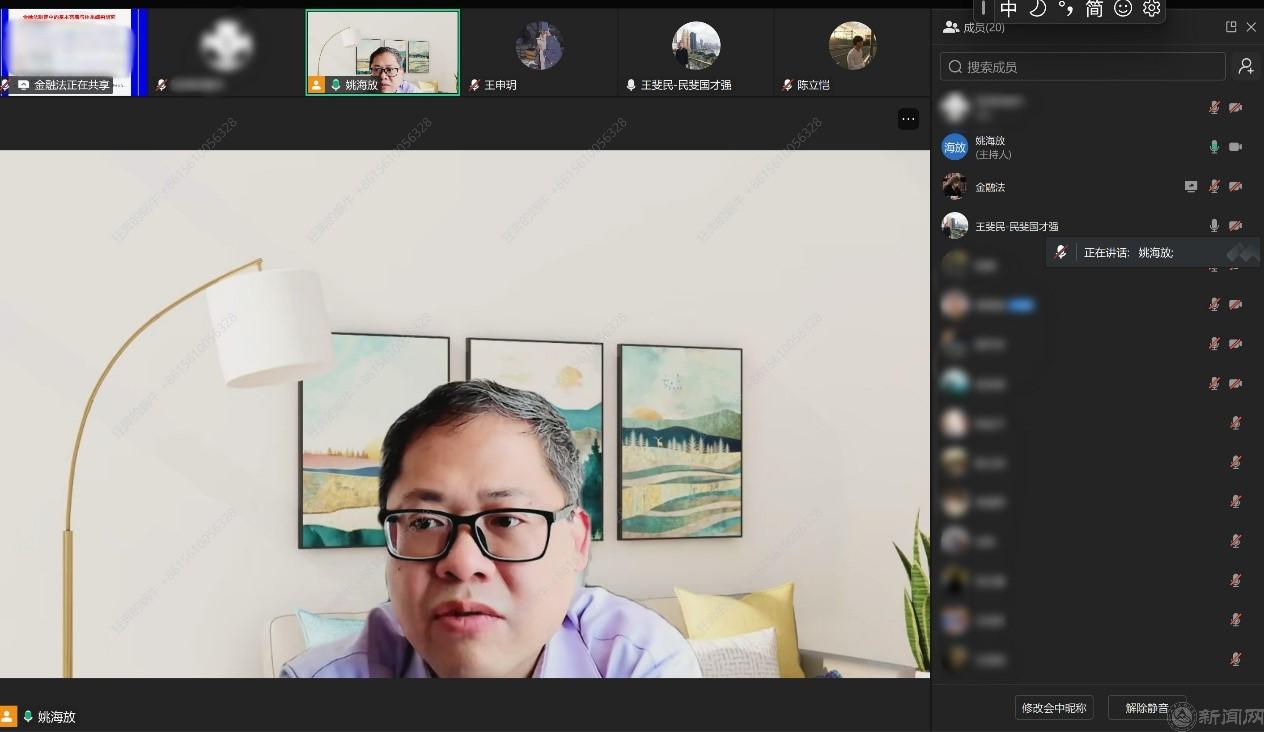Toggle 姚海放's camera icon in member list
The height and width of the screenshot is (732, 1264).
(1235, 147)
